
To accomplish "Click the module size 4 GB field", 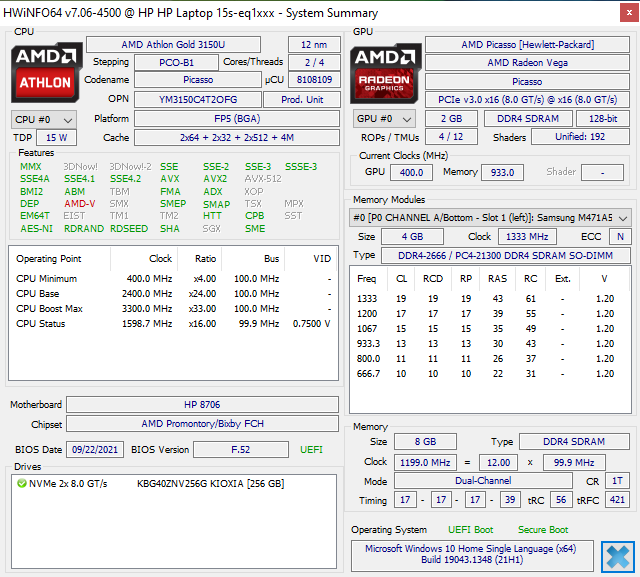I will coord(412,237).
